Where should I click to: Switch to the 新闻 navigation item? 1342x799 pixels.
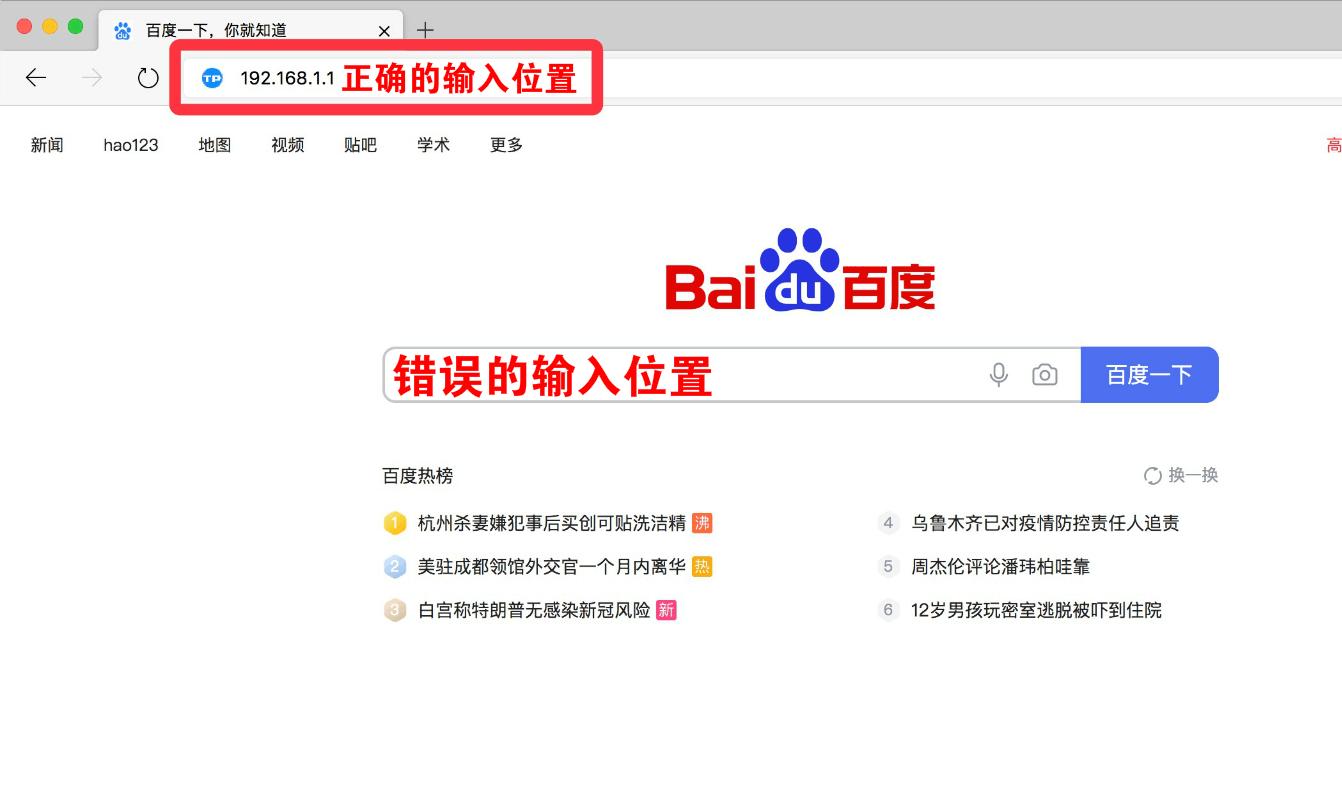coord(46,144)
